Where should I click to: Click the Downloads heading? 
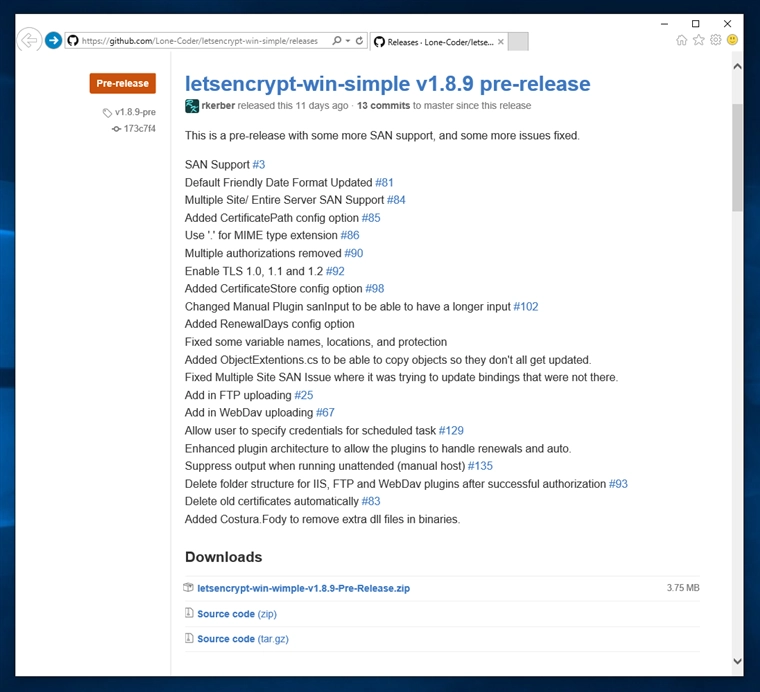click(x=223, y=557)
